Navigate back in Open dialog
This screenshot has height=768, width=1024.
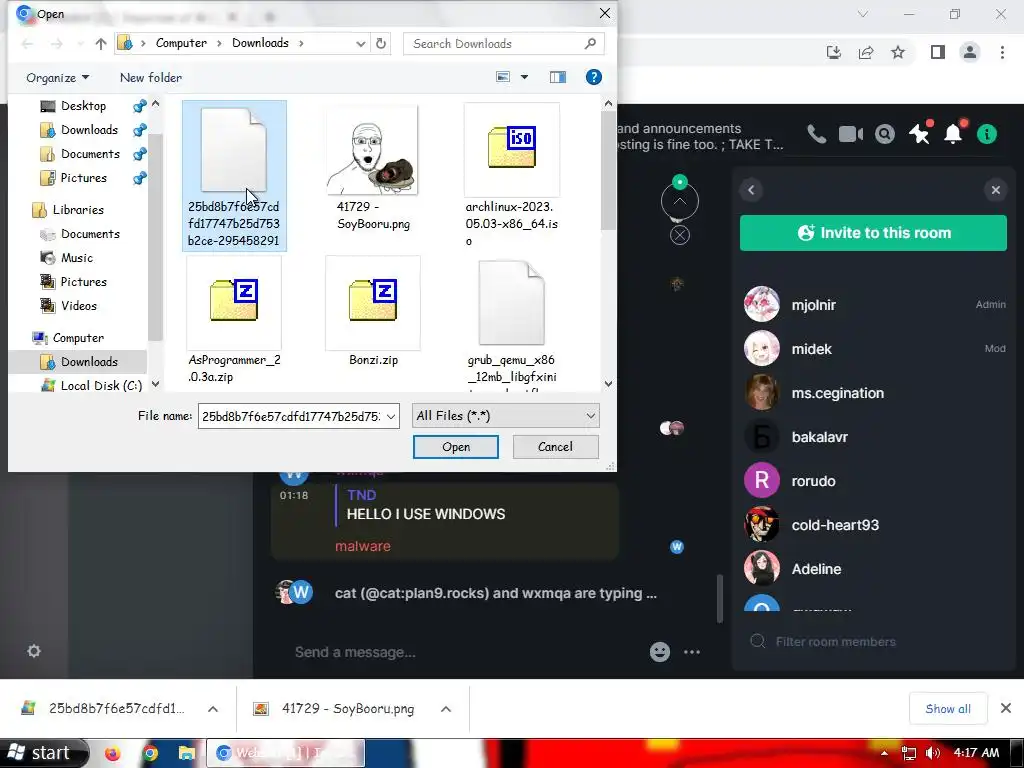coord(27,44)
